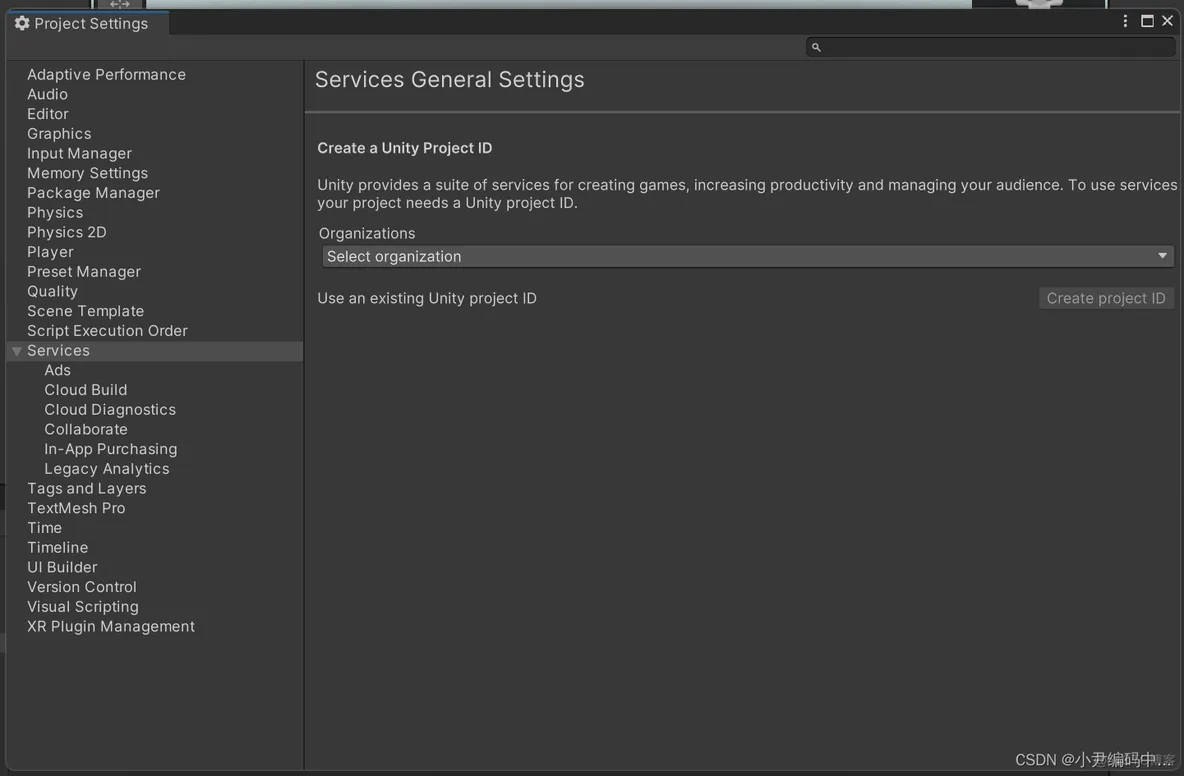This screenshot has width=1184, height=776.
Task: Open Package Manager settings
Action: (94, 192)
